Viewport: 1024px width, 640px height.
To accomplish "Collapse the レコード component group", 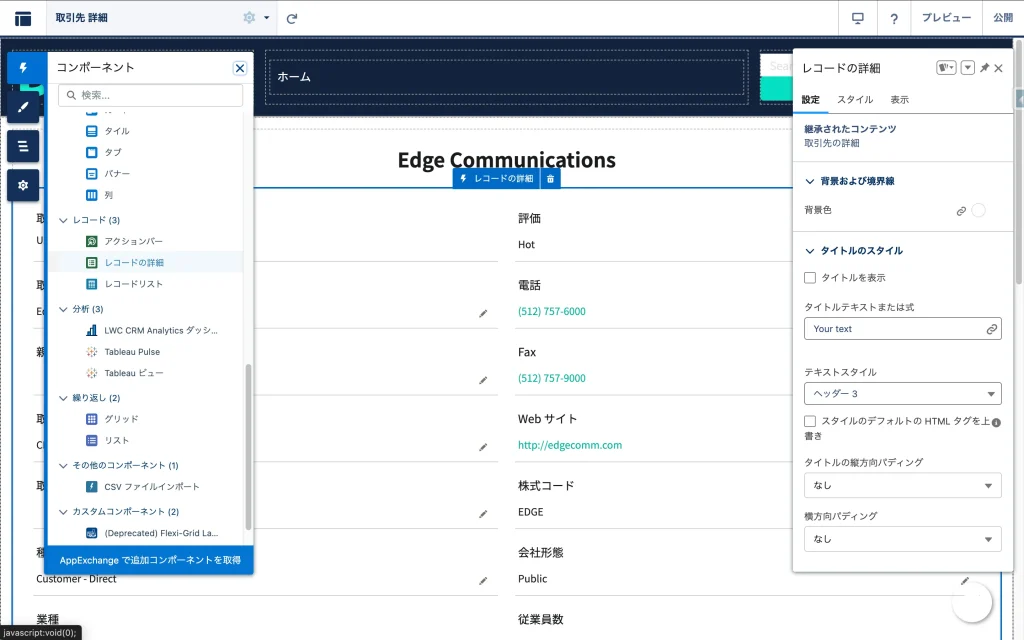I will pos(64,220).
